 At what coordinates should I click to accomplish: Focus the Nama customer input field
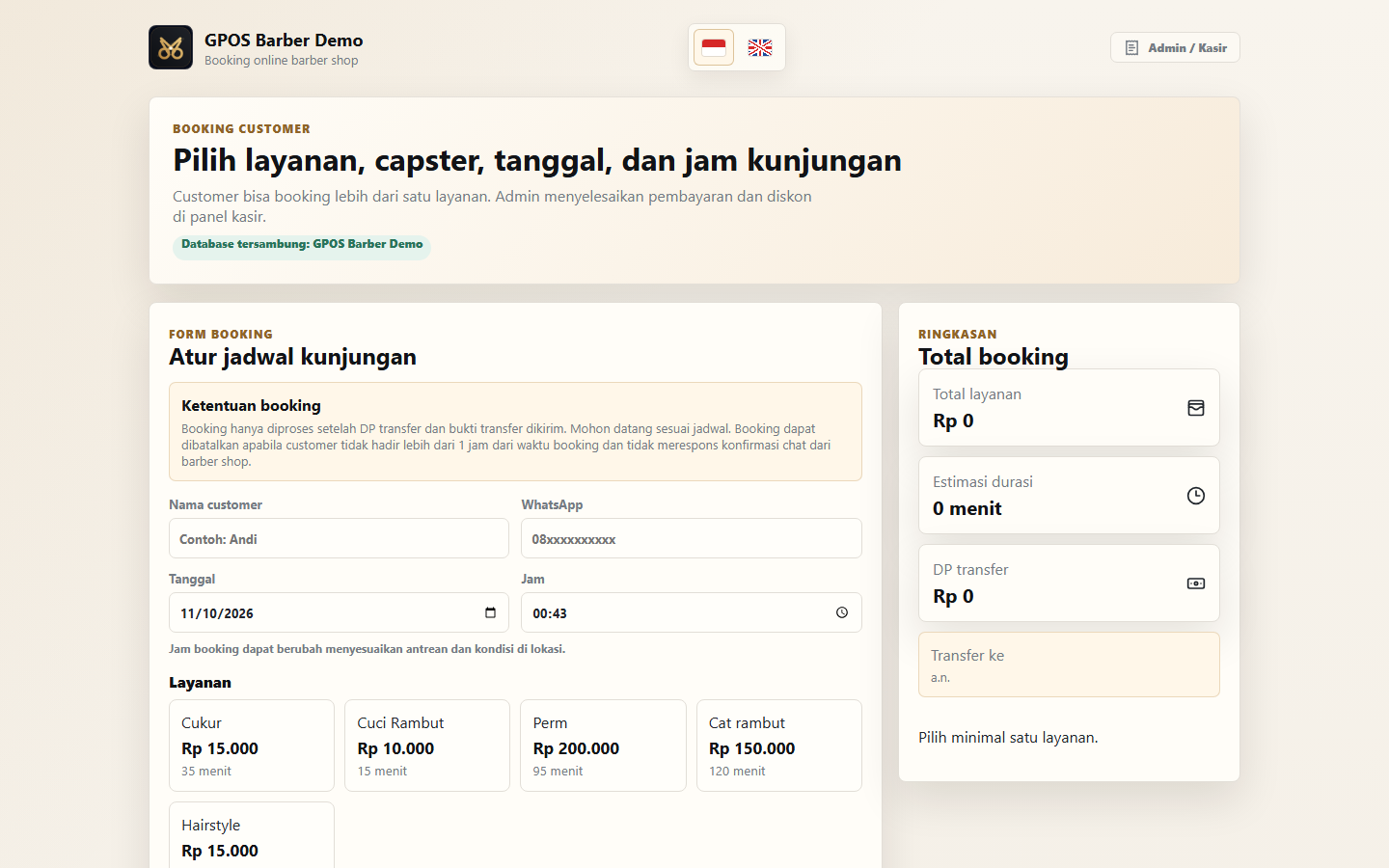point(339,538)
